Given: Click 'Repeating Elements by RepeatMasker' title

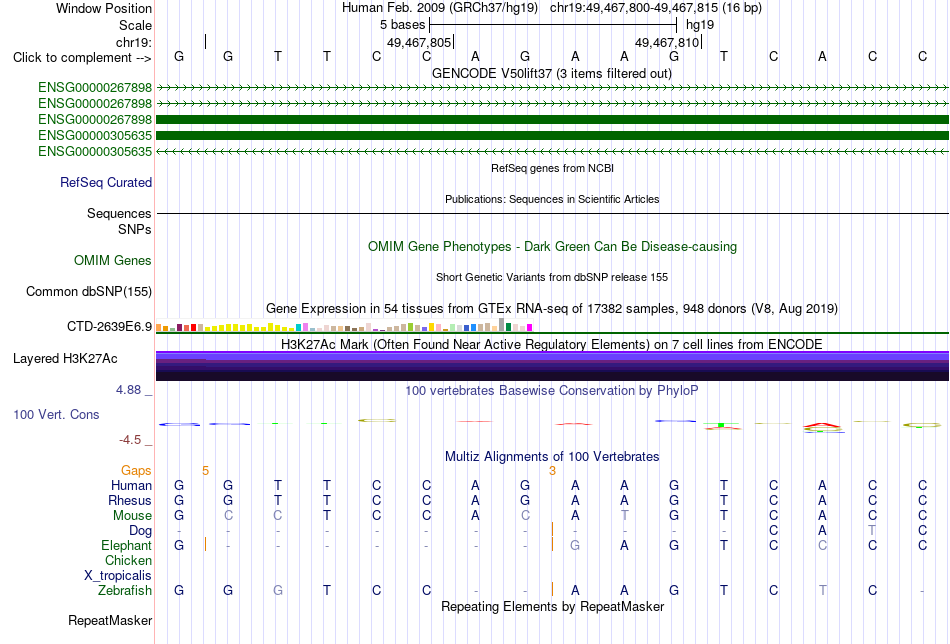Looking at the screenshot, I should pos(552,606).
